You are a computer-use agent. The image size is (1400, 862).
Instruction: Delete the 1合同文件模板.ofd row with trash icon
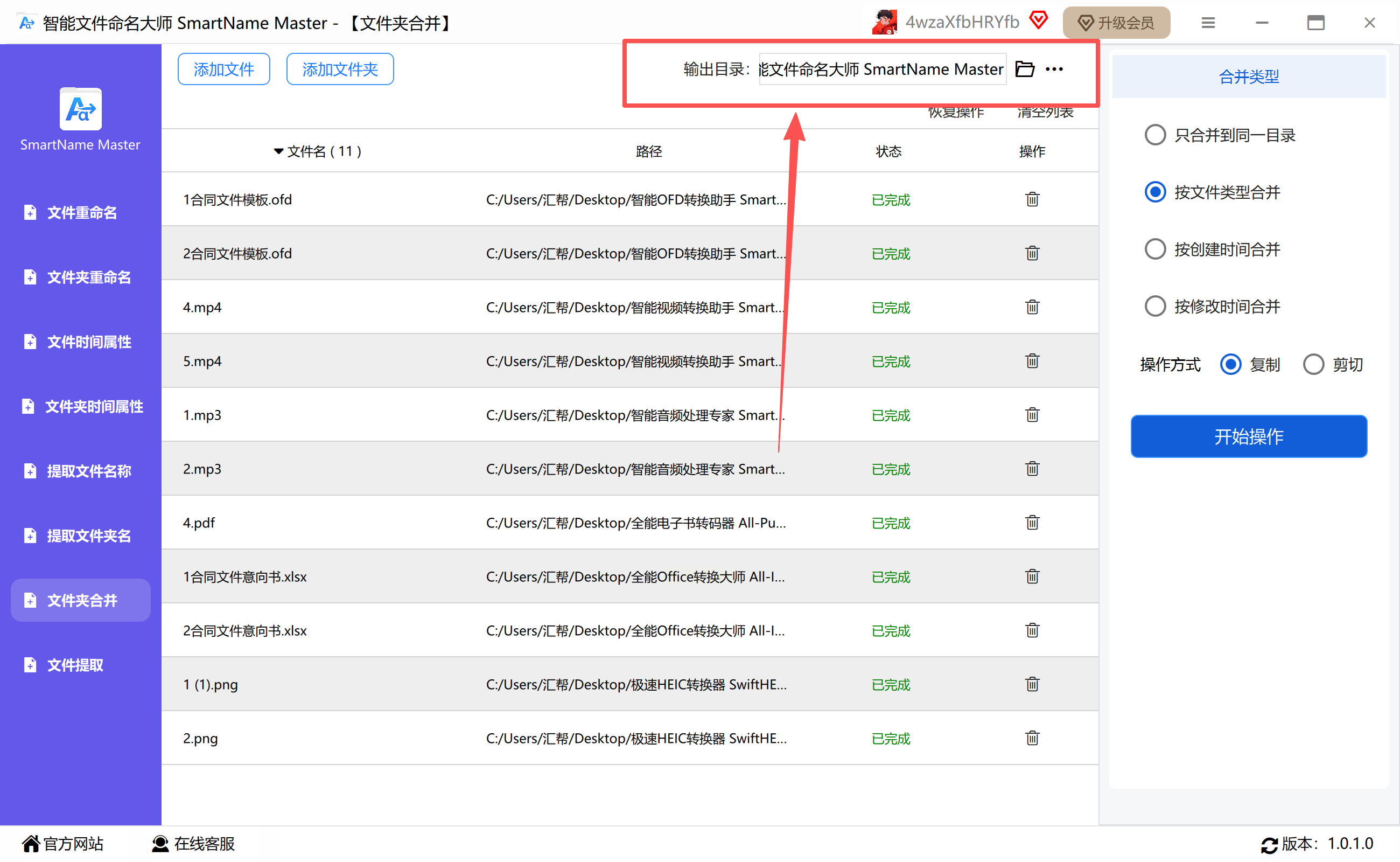click(x=1032, y=199)
